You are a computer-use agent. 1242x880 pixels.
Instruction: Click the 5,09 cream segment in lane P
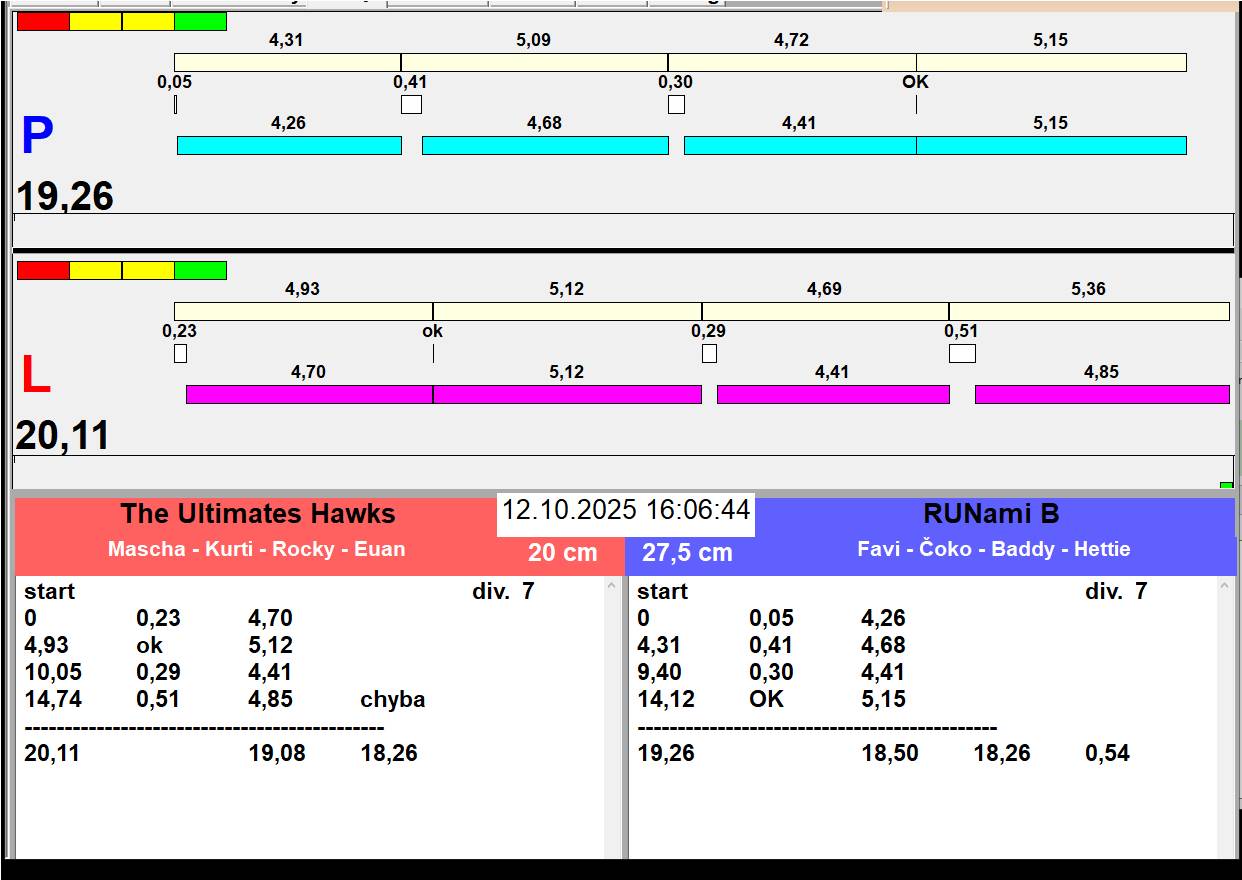coord(534,62)
